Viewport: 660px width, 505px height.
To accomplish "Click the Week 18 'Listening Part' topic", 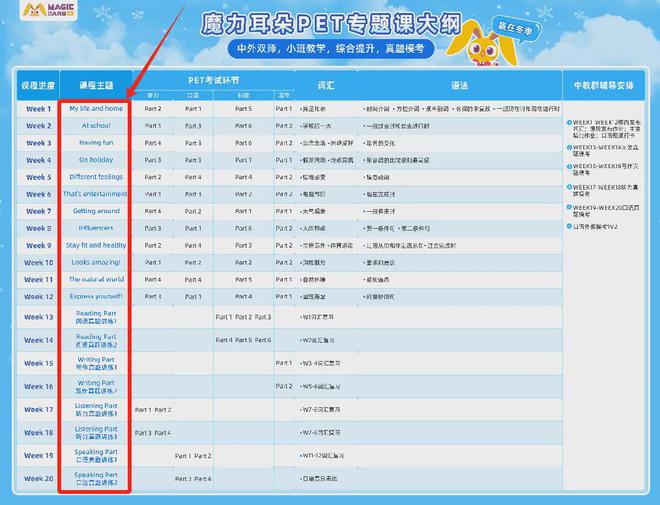I will [96, 433].
